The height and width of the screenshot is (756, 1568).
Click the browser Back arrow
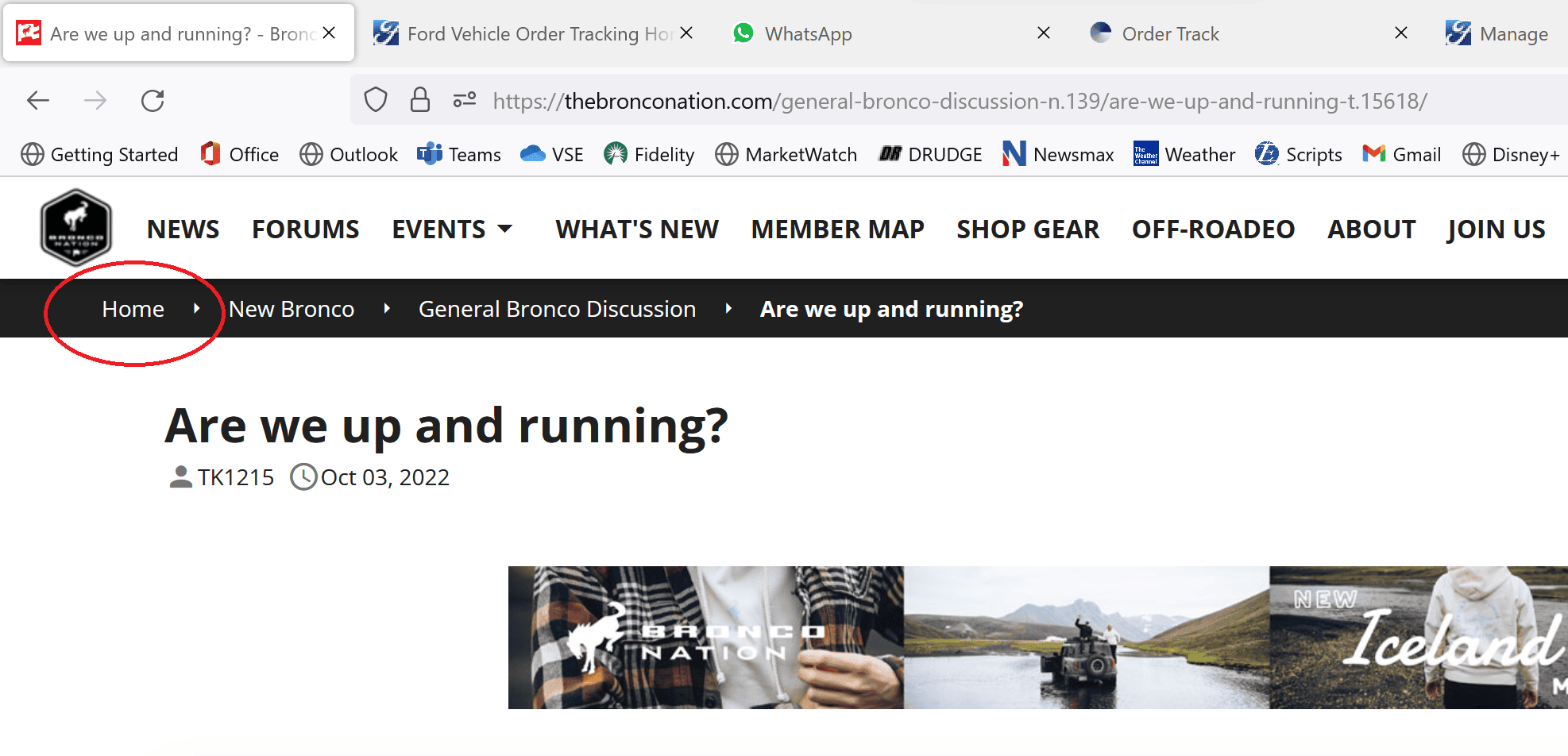(x=38, y=101)
